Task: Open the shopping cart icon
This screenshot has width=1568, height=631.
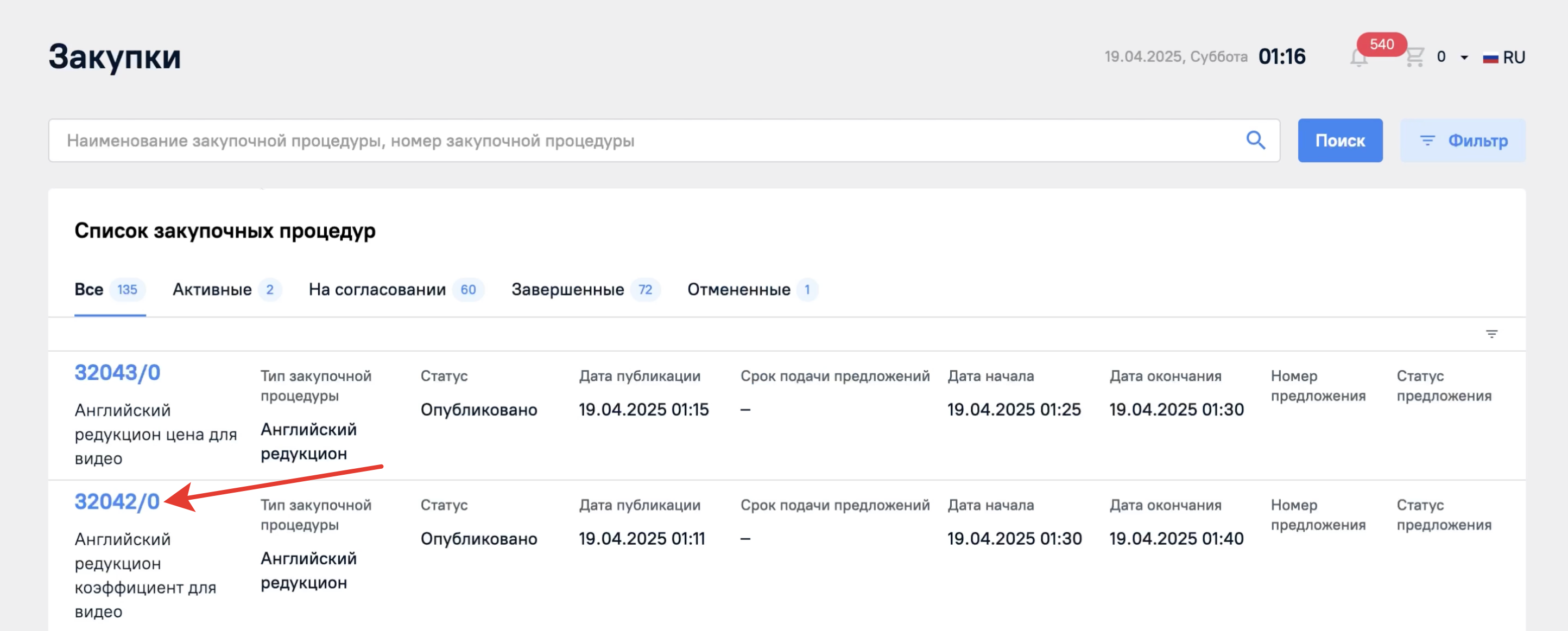Action: (x=1414, y=57)
